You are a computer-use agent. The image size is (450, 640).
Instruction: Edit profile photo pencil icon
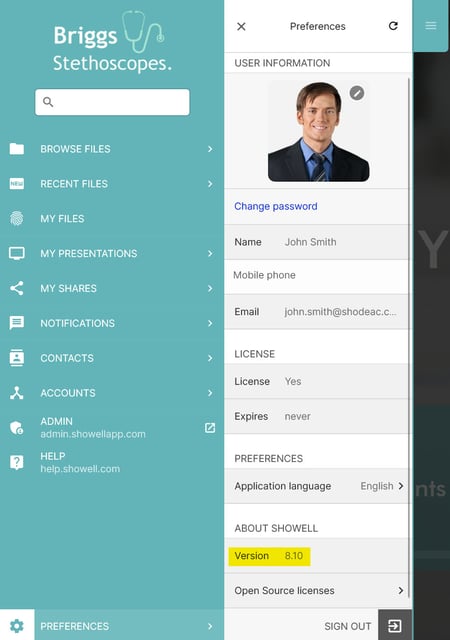(x=356, y=93)
